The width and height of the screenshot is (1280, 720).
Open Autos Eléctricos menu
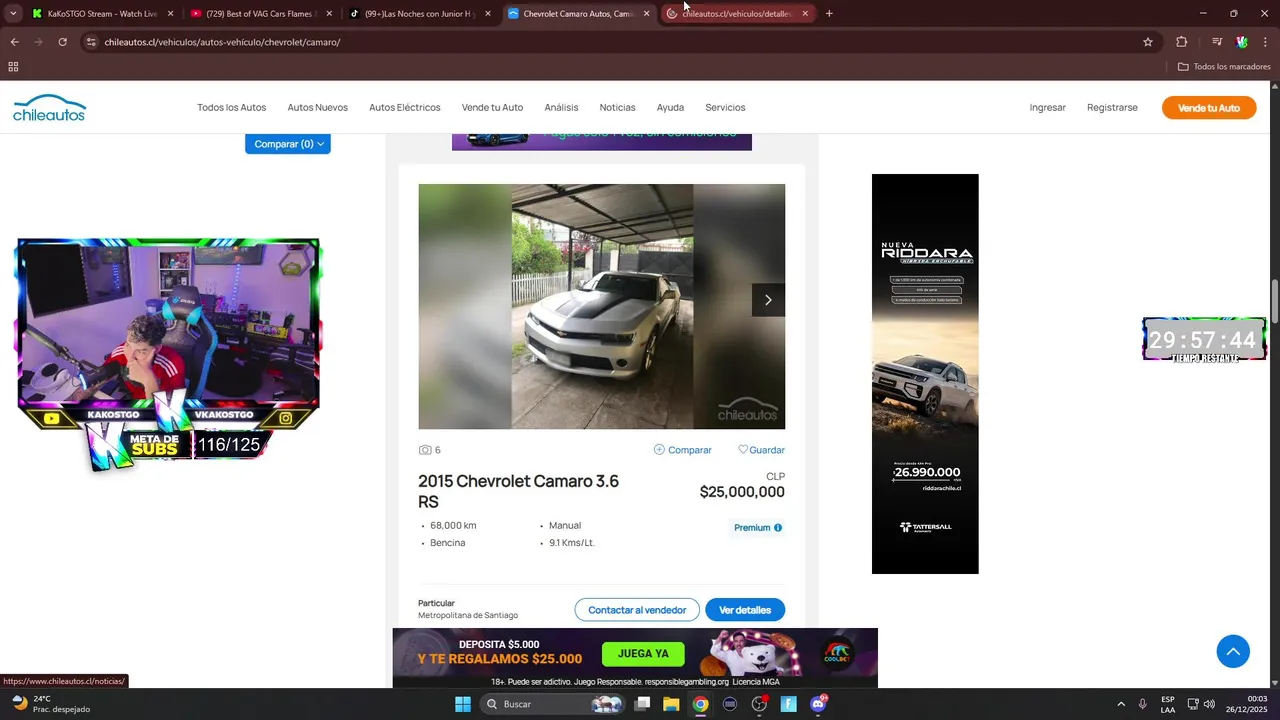404,107
